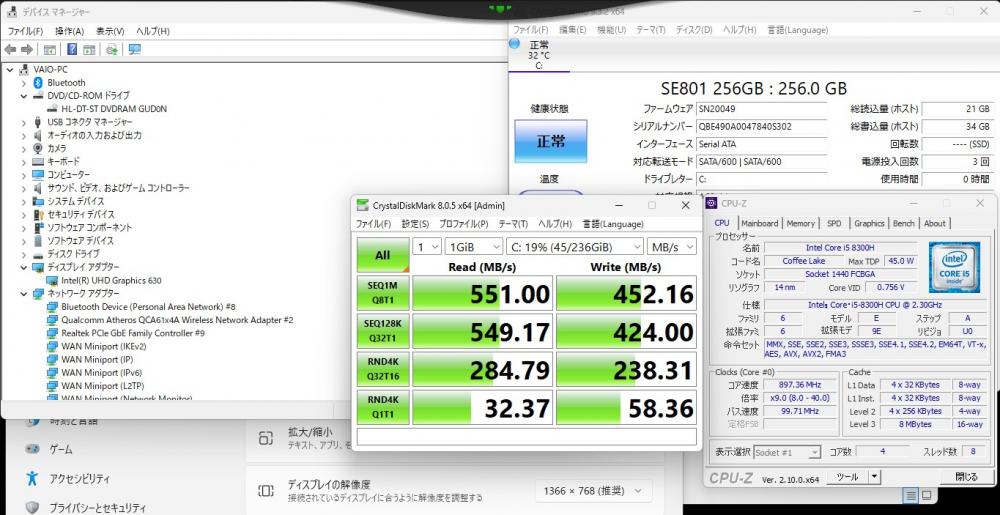1000x515 pixels.
Task: Click the back arrow in Device Manager toolbar
Action: click(10, 50)
